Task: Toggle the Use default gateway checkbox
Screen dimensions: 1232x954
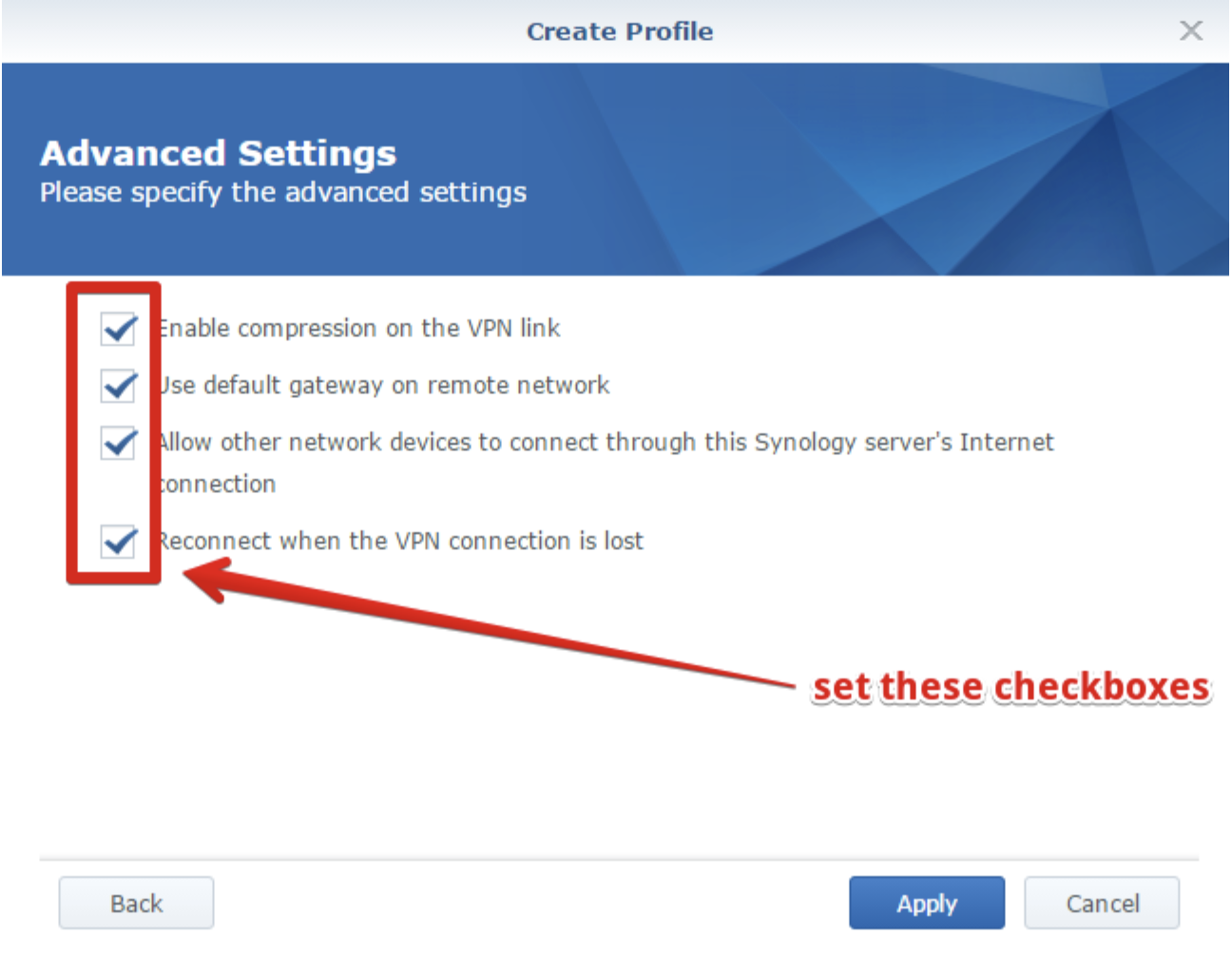Action: 119,386
